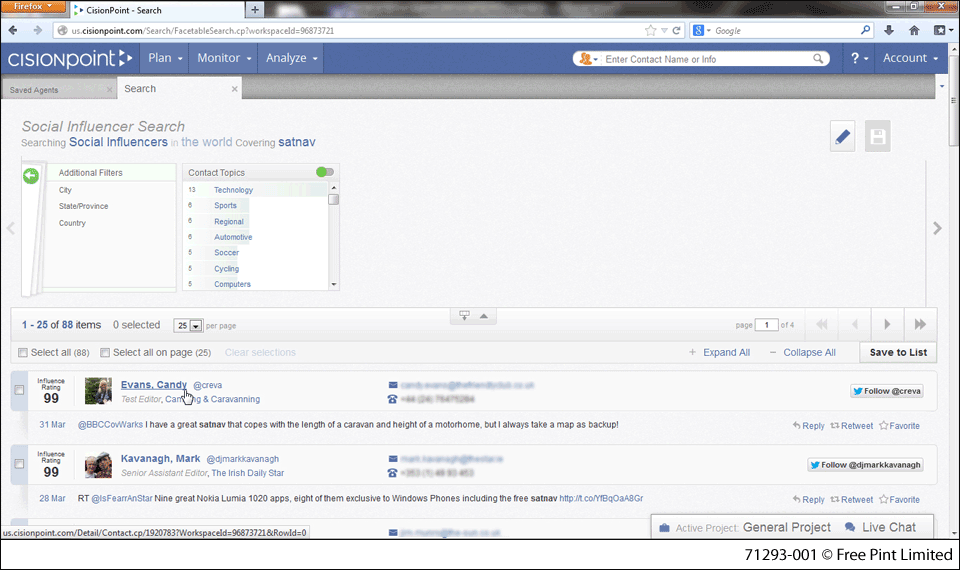Viewport: 960px width, 570px height.
Task: Expand the Account dropdown menu
Action: click(910, 58)
